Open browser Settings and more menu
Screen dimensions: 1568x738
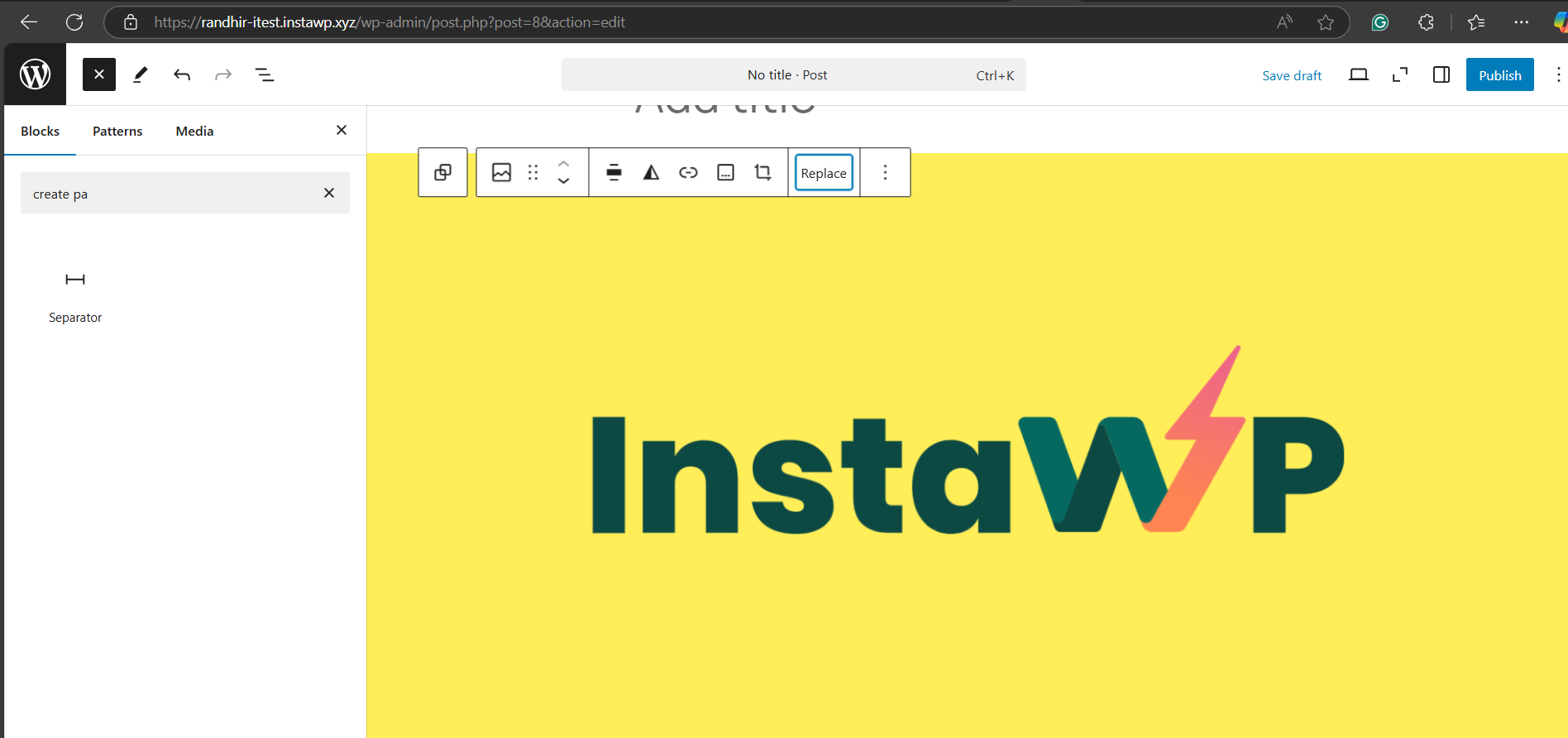click(1522, 22)
